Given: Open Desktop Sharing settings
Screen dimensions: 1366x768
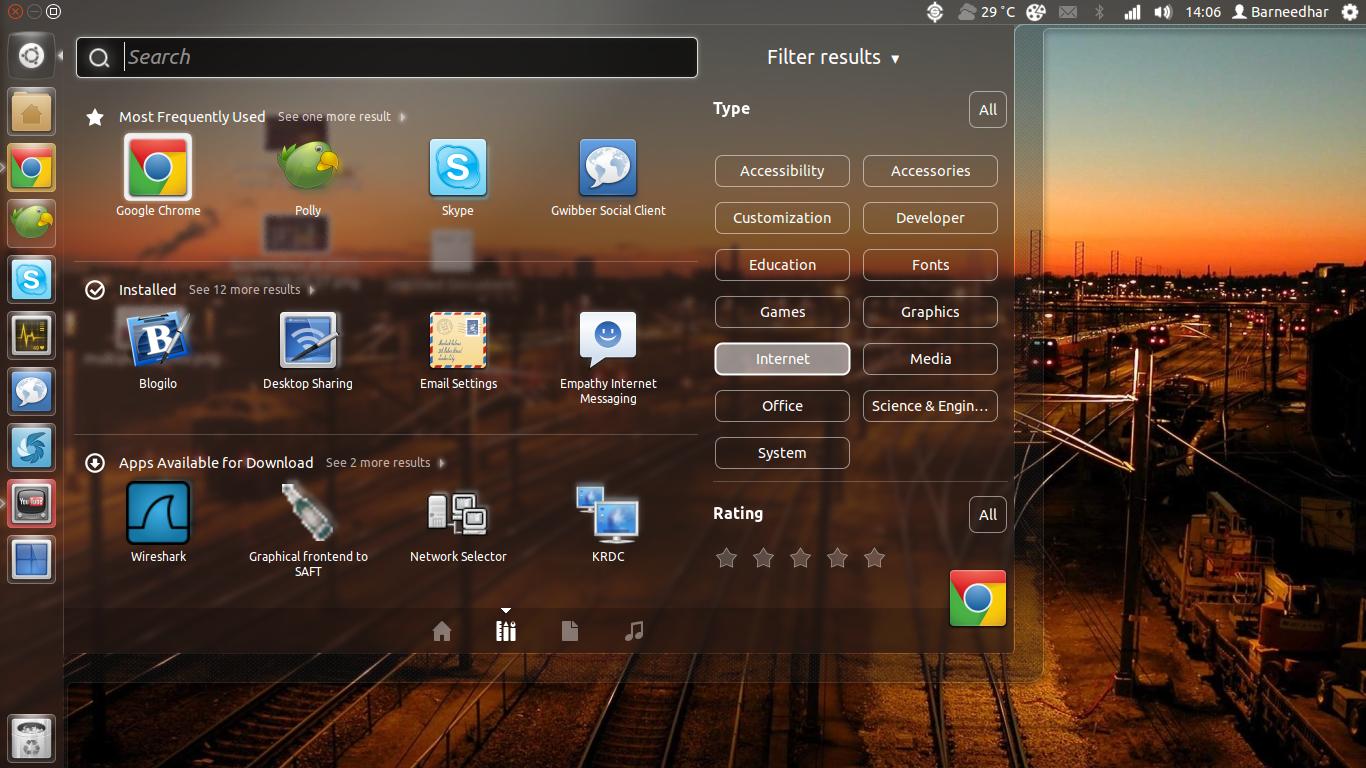Looking at the screenshot, I should (308, 340).
